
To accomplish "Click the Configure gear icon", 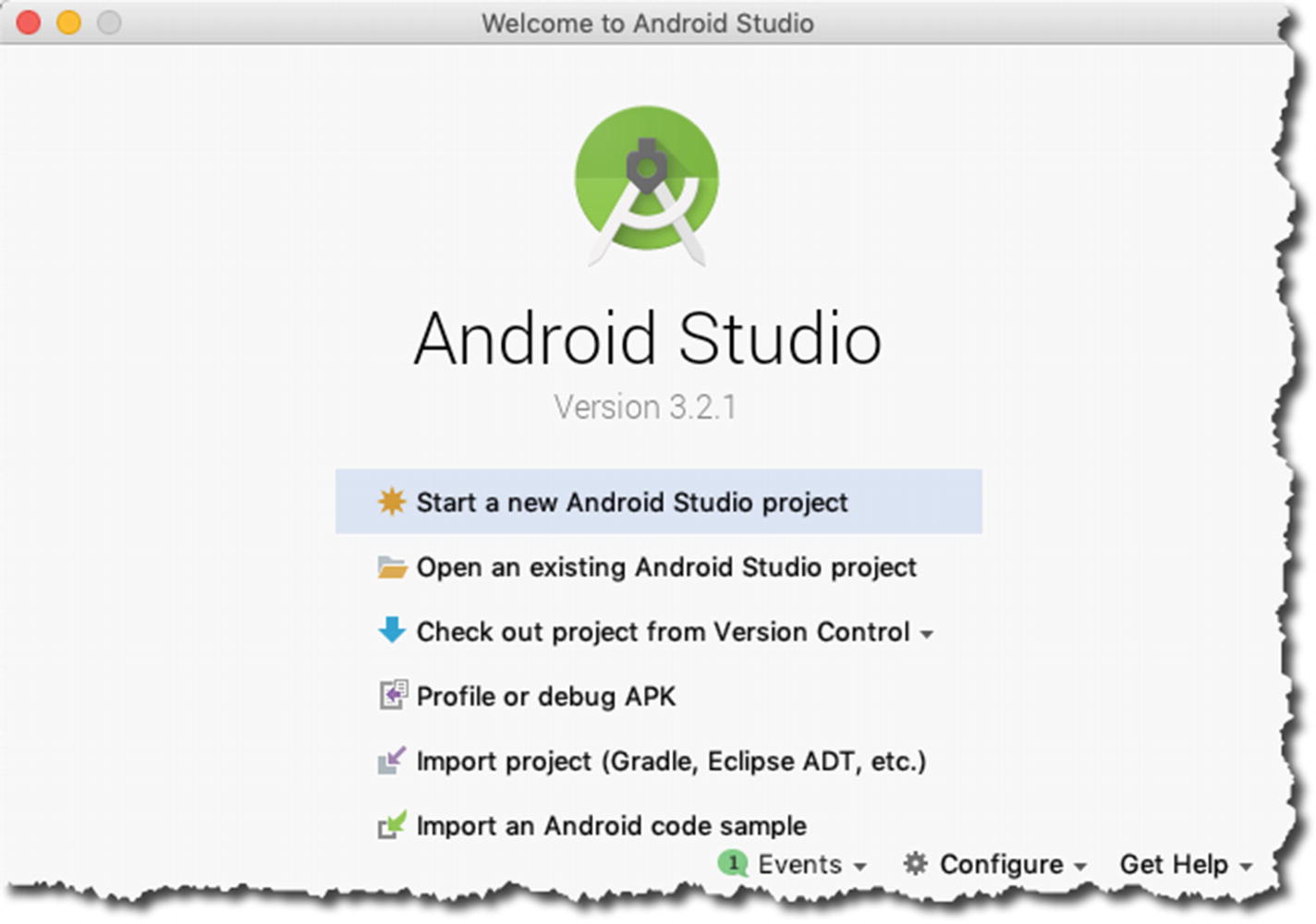I will [x=915, y=863].
